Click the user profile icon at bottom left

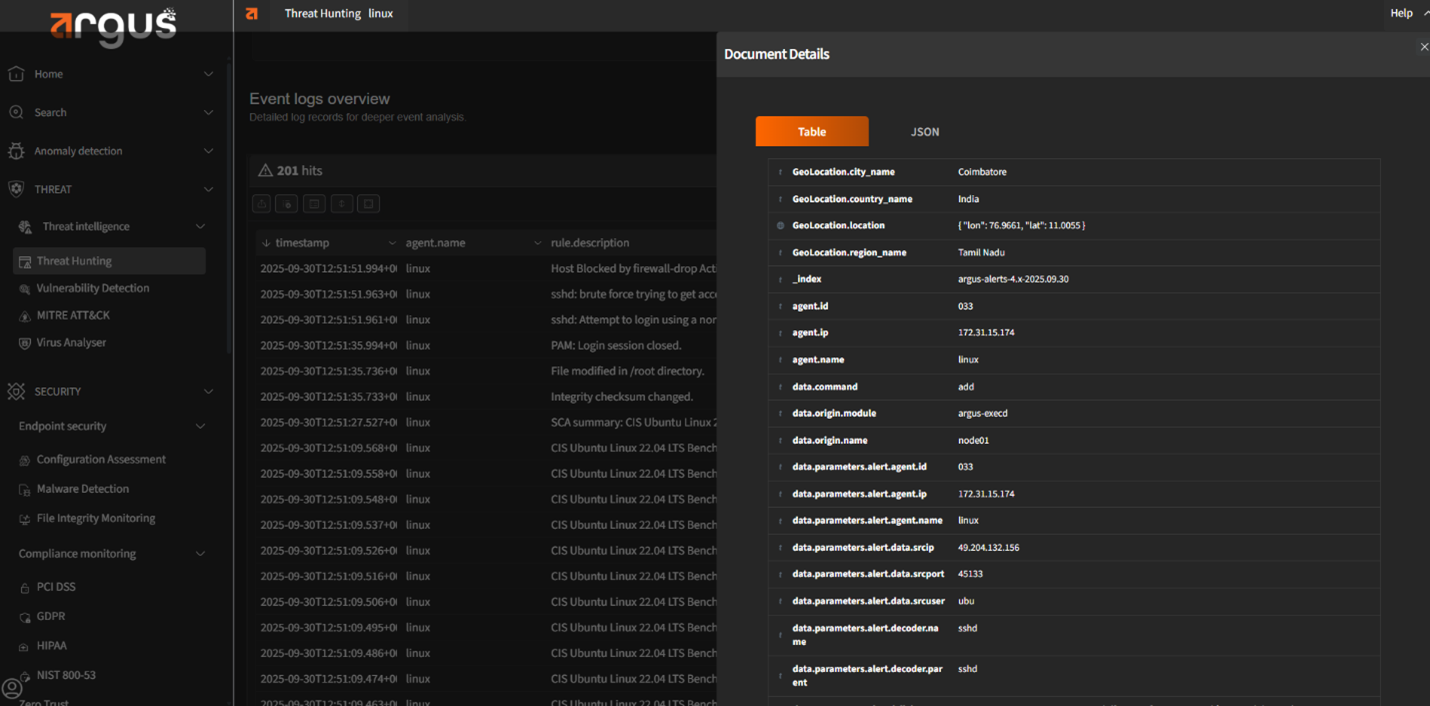tap(12, 688)
